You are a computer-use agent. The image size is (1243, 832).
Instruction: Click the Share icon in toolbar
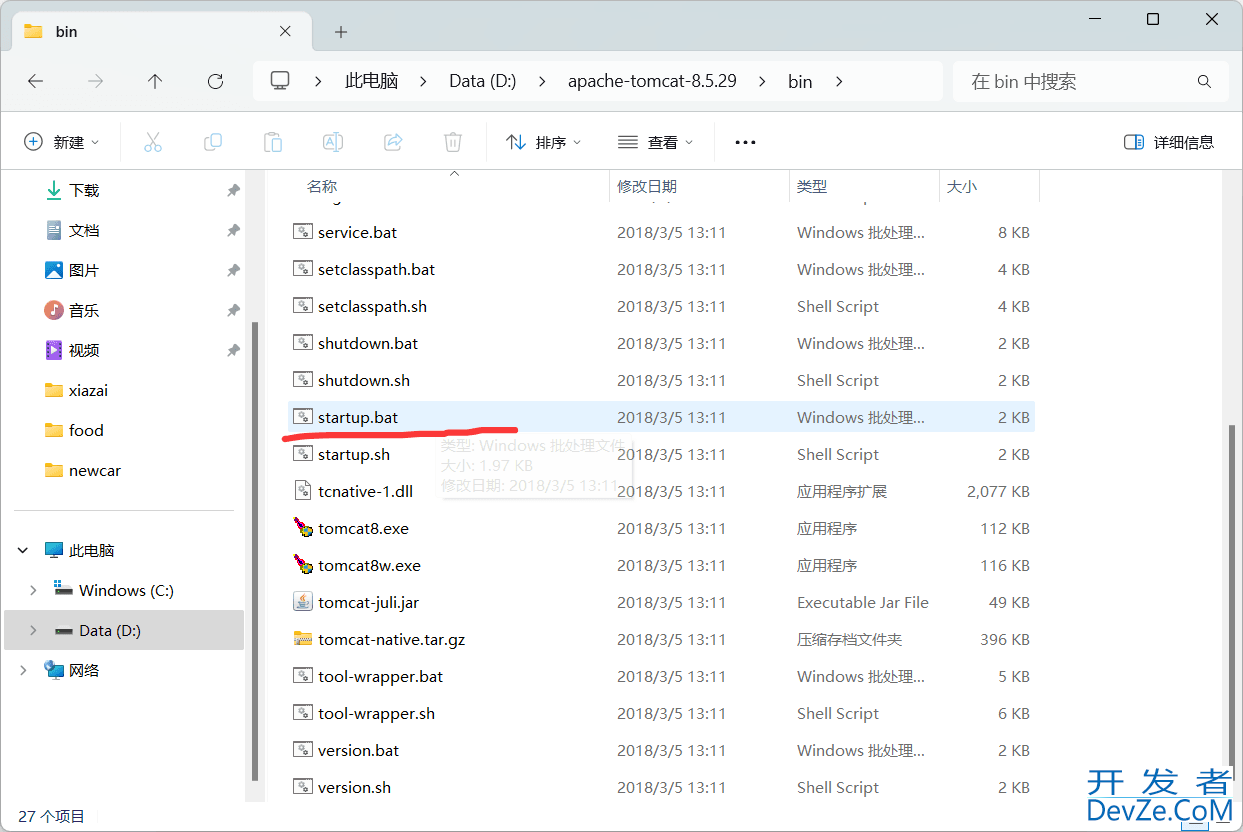tap(393, 142)
